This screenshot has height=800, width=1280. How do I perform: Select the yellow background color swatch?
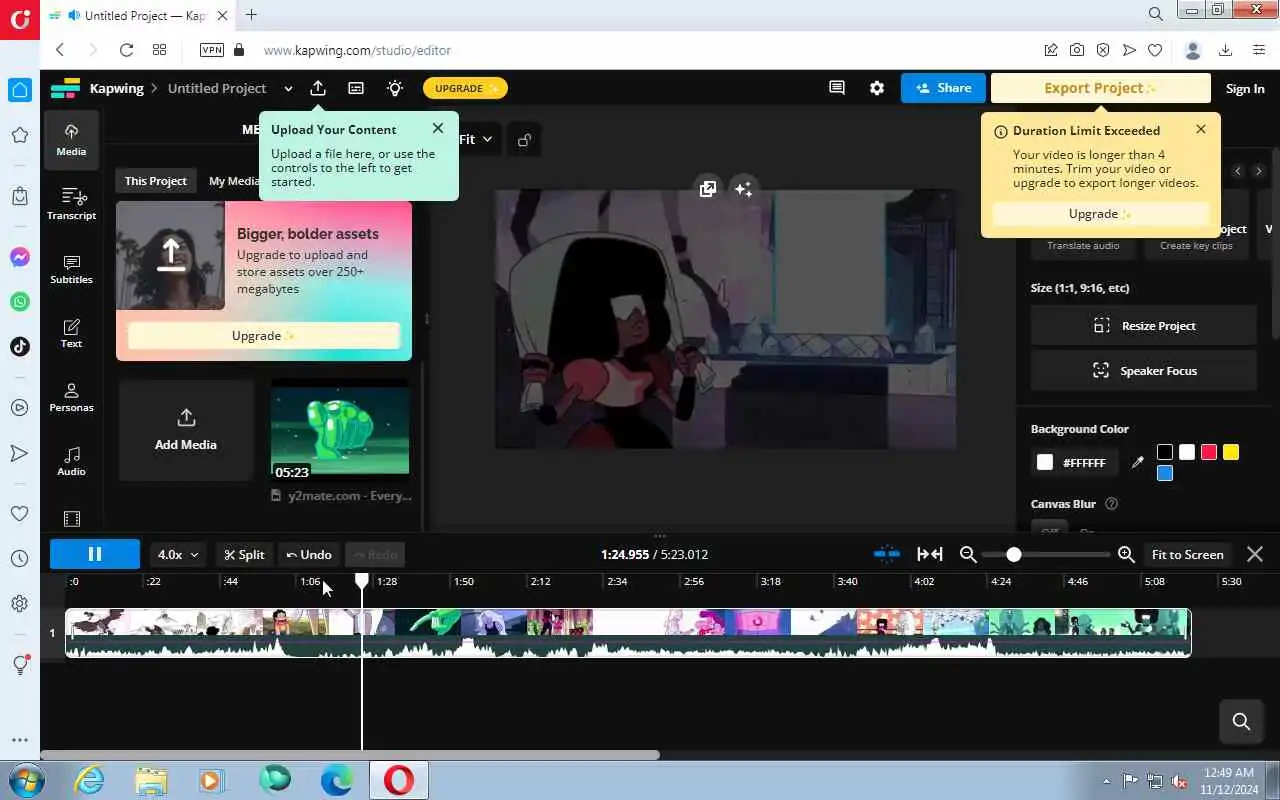[x=1231, y=452]
